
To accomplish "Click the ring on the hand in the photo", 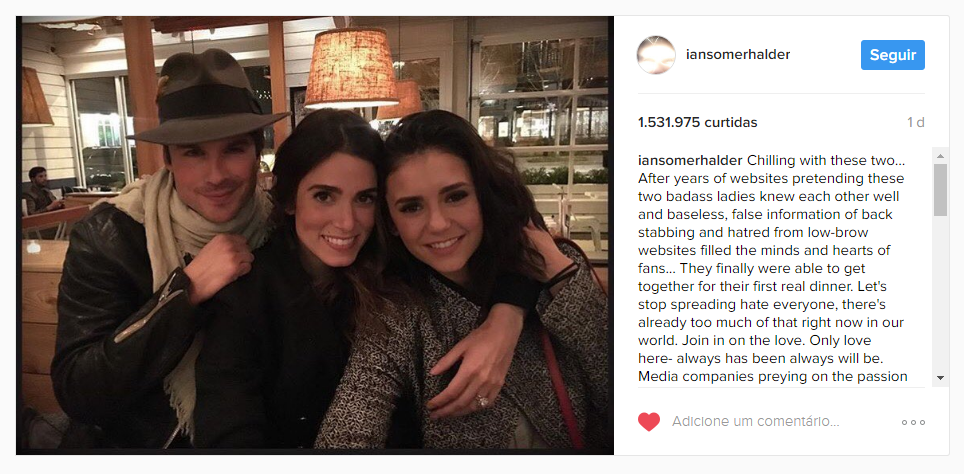I will point(481,401).
